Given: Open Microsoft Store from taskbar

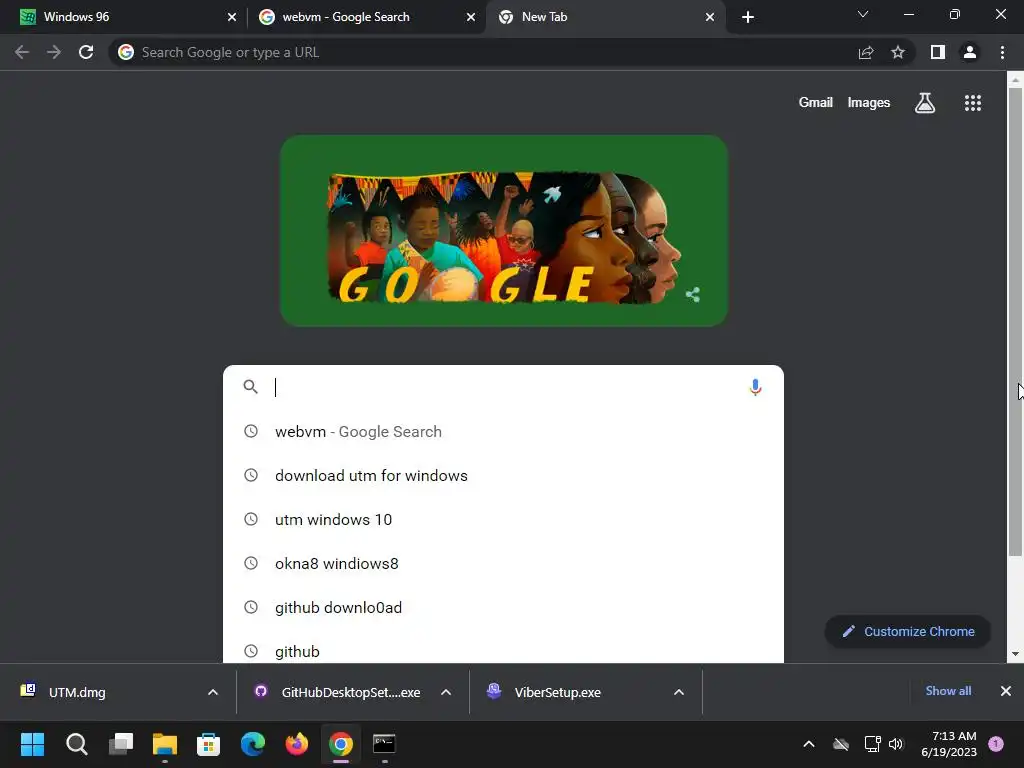Looking at the screenshot, I should 208,744.
